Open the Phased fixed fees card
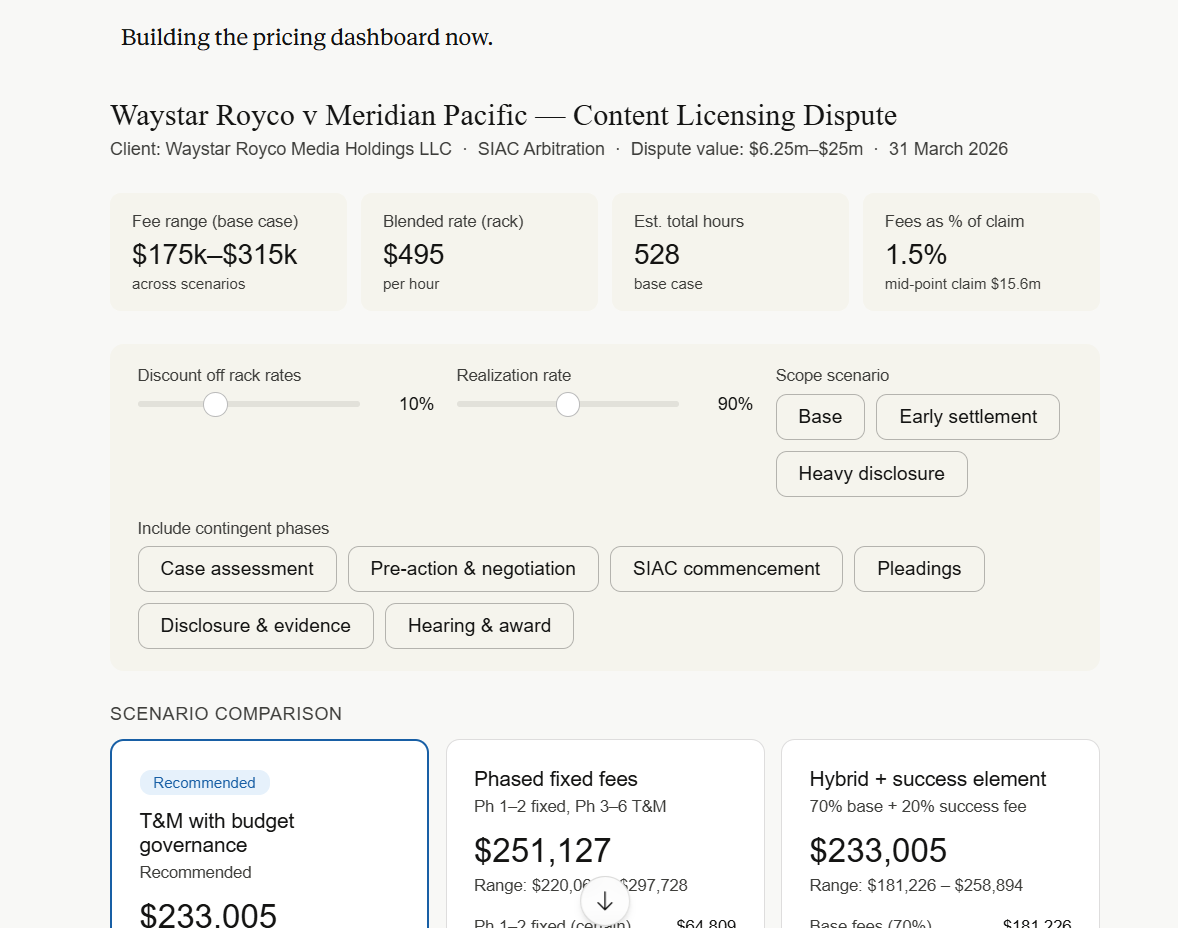This screenshot has width=1178, height=928. tap(605, 834)
